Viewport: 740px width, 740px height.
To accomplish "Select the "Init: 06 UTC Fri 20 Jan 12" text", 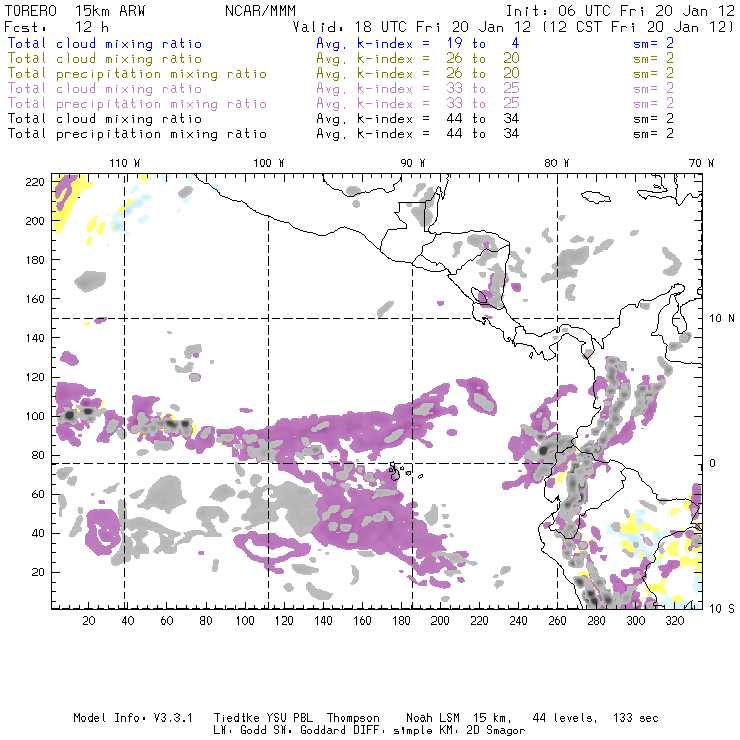I will [x=620, y=11].
